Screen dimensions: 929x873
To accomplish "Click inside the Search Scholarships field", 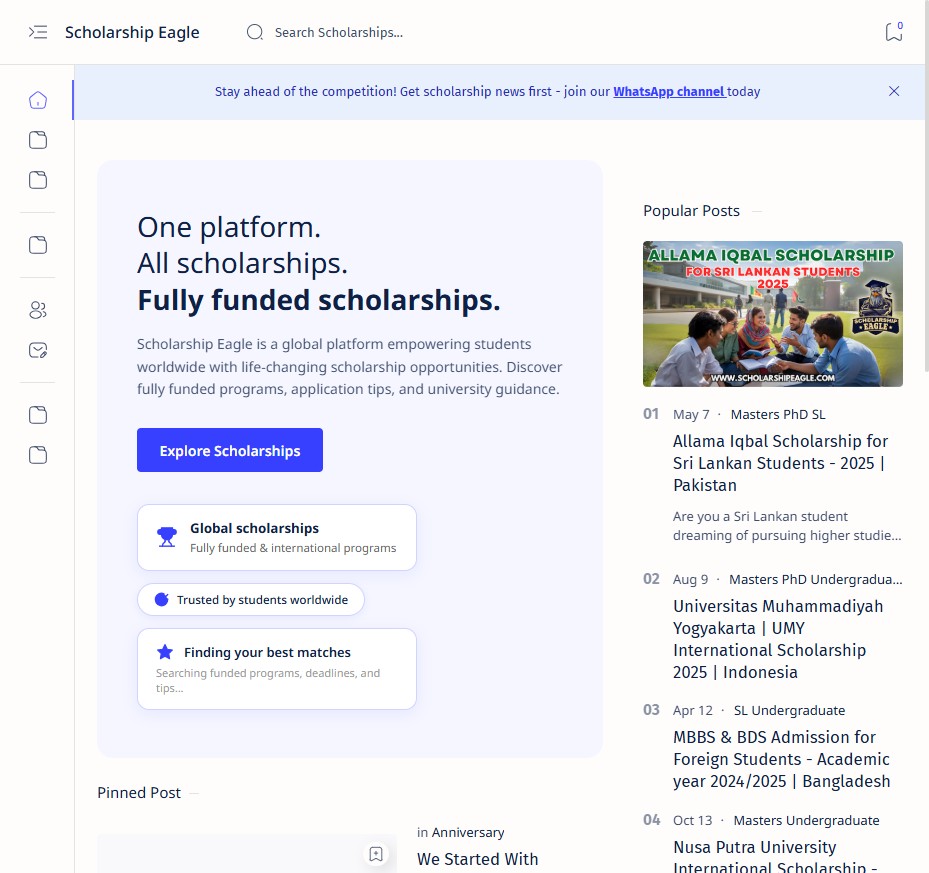I will point(340,32).
